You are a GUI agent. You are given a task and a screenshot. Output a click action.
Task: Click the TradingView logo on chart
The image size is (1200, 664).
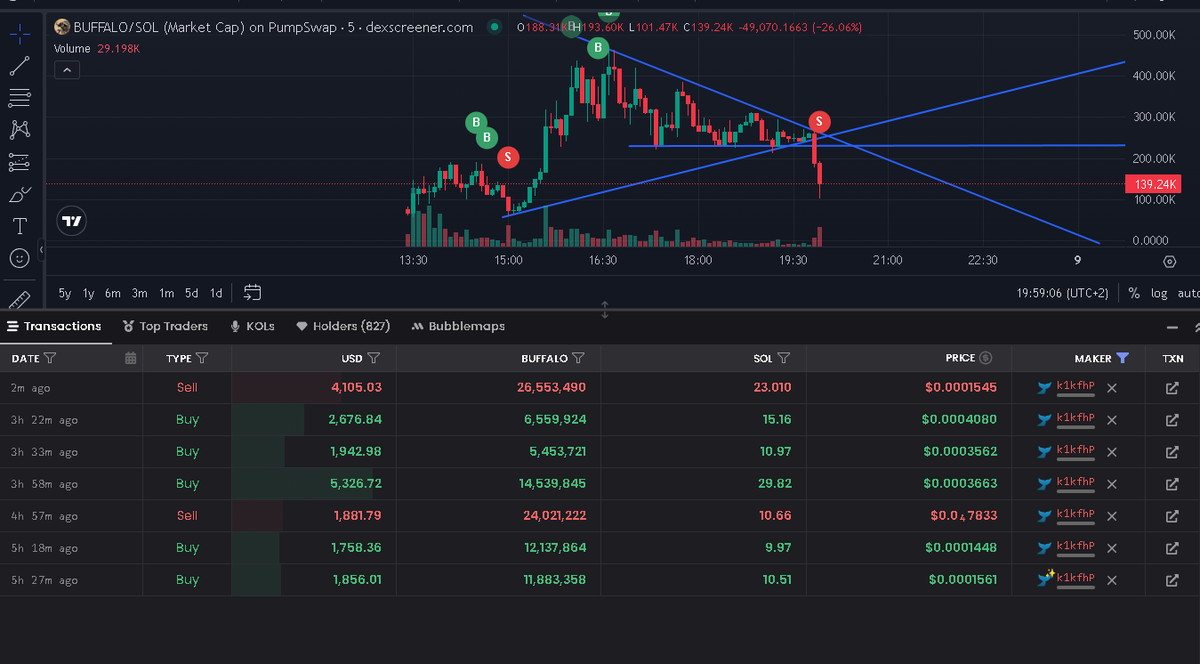[x=71, y=221]
